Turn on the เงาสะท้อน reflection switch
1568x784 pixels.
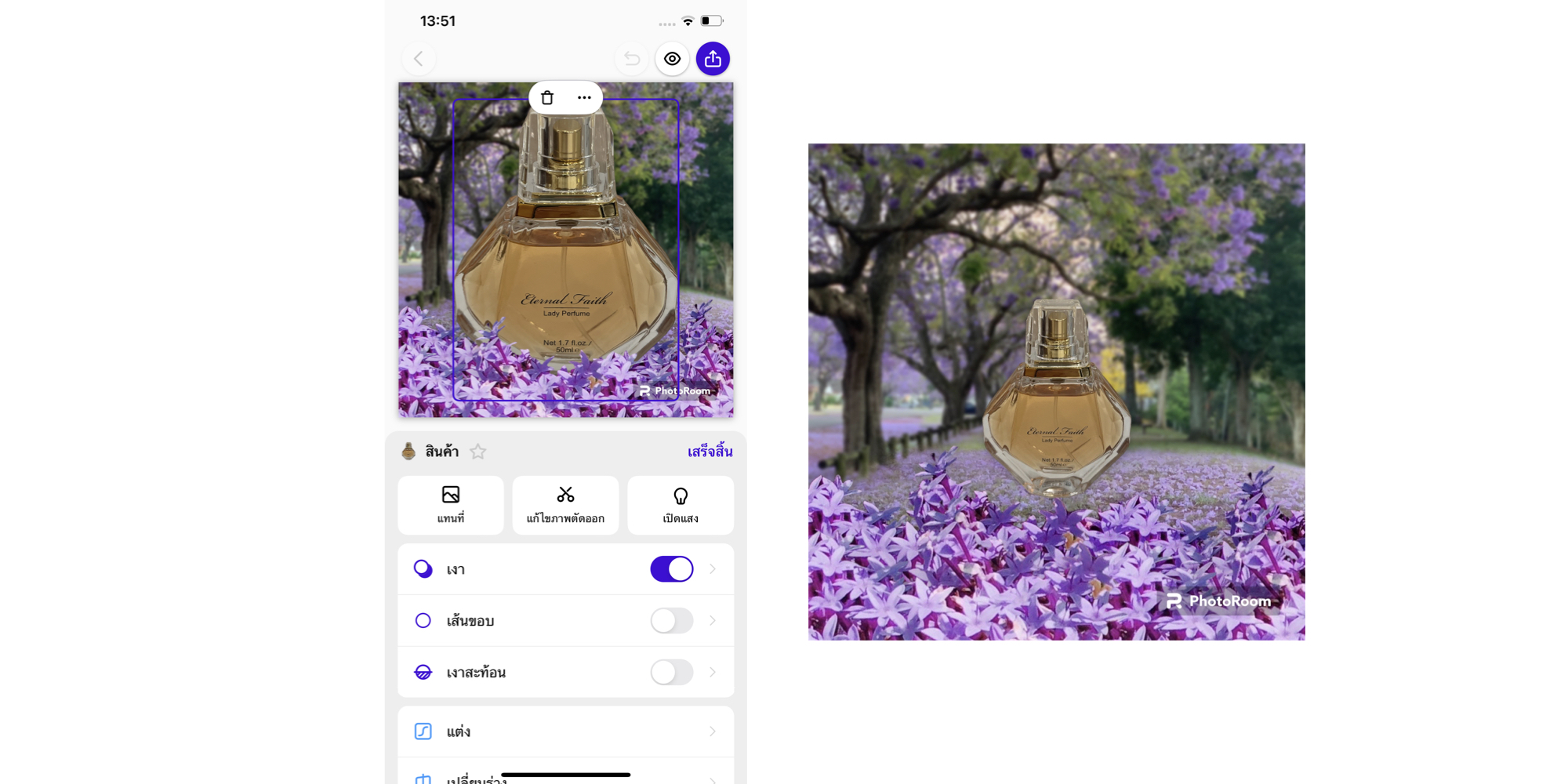tap(671, 672)
